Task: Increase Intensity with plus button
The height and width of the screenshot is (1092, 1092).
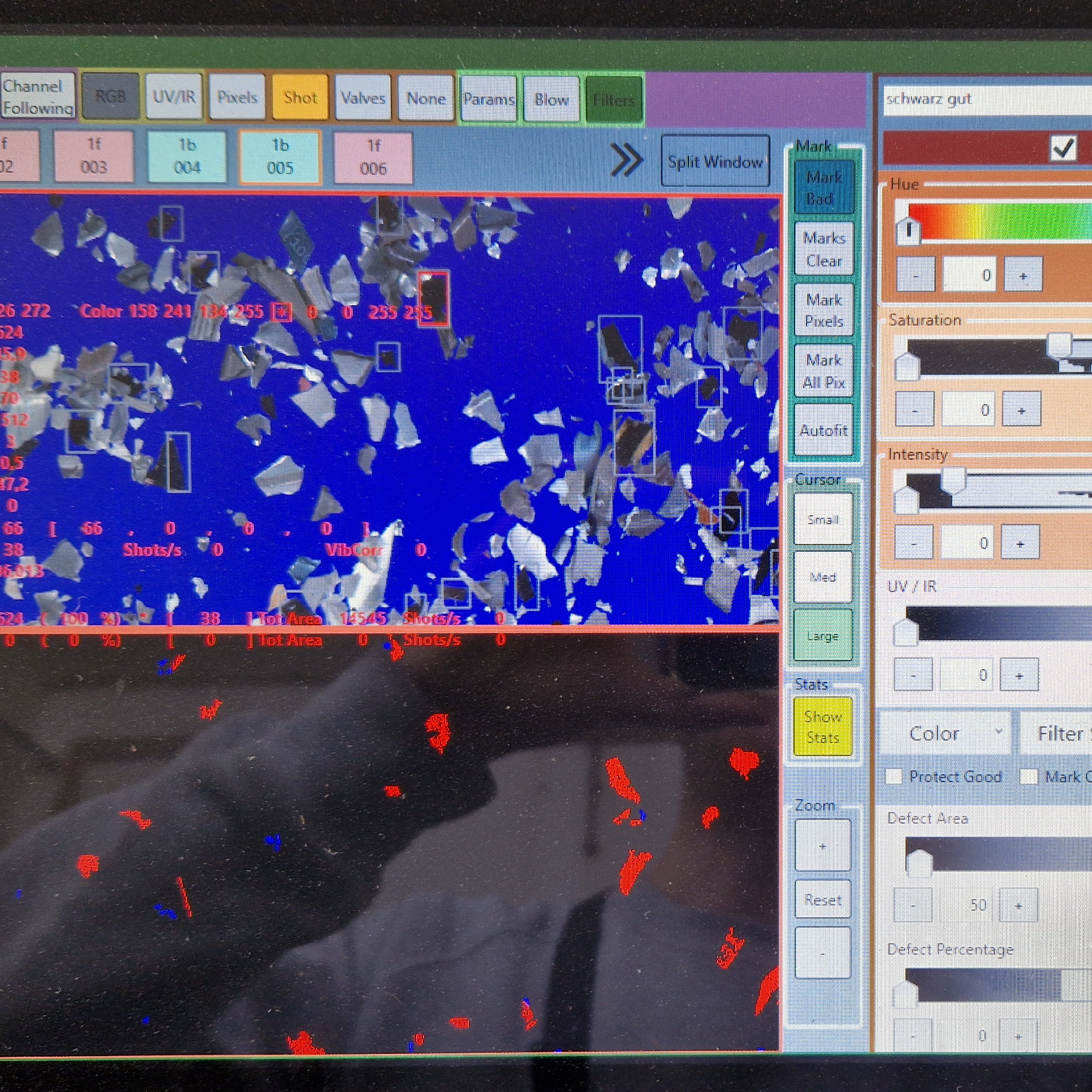Action: (x=1020, y=543)
